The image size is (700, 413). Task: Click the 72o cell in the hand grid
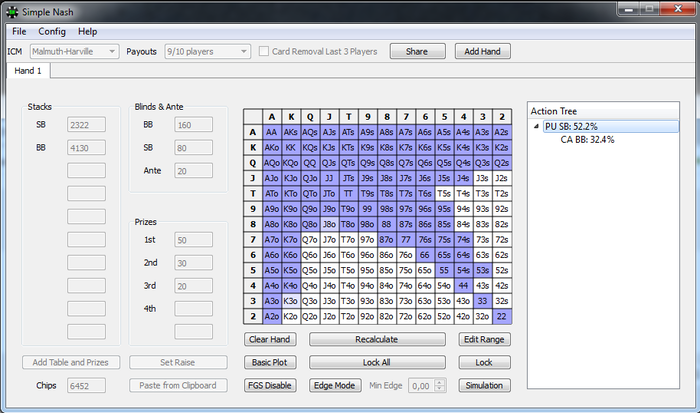406,316
